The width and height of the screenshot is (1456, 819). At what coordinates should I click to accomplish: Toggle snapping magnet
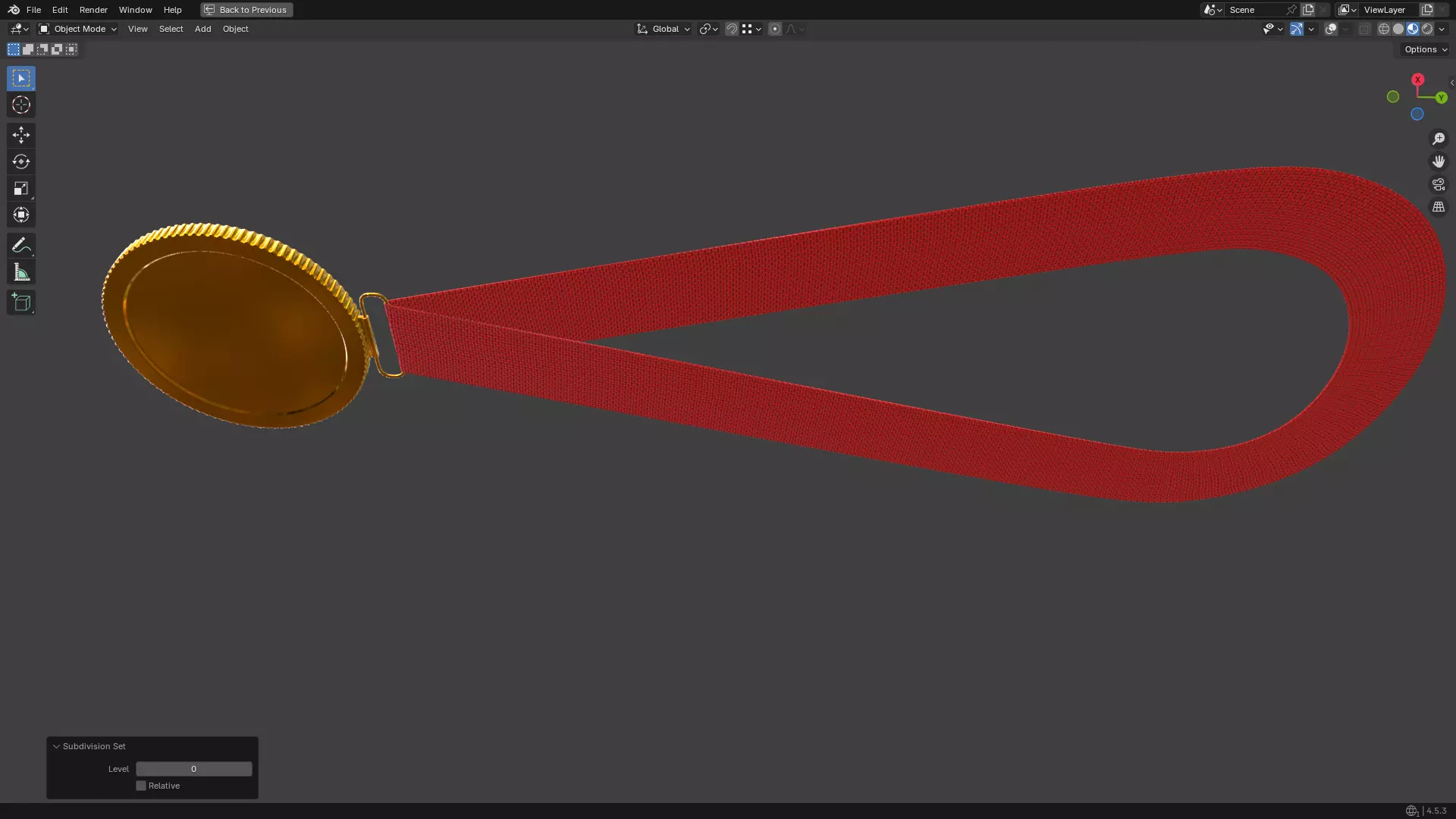click(732, 29)
